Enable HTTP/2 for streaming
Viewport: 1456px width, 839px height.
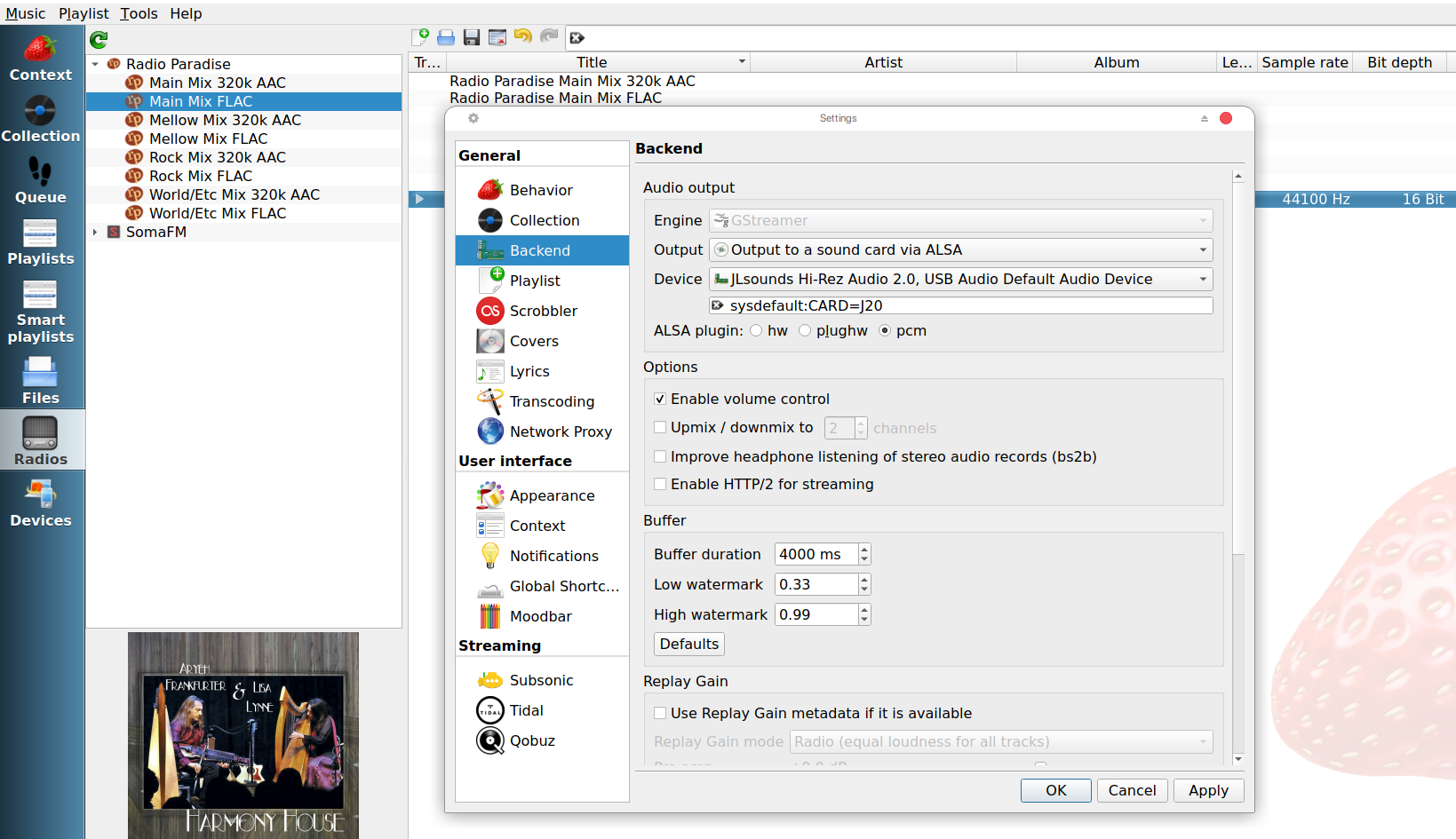coord(660,484)
